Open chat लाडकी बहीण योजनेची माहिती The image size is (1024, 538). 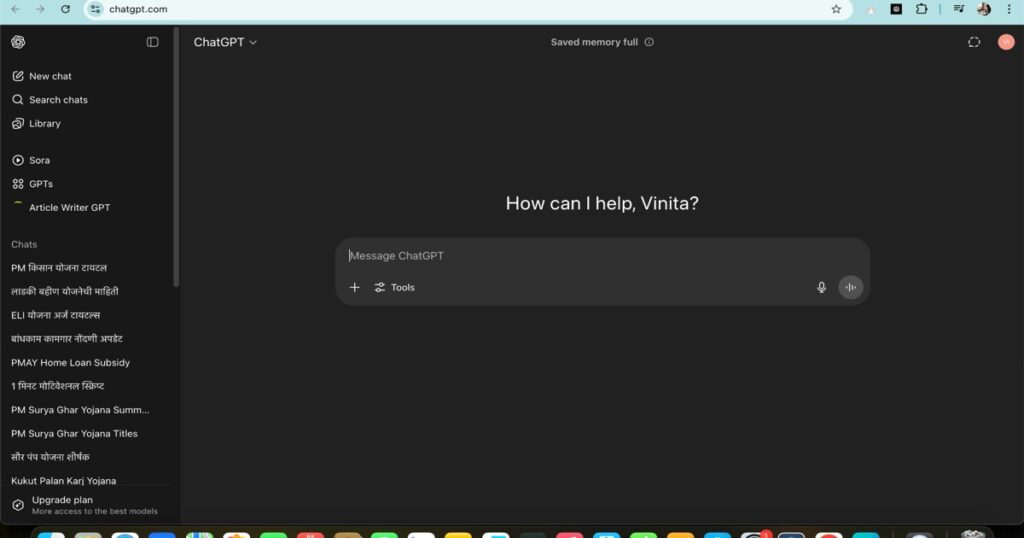click(65, 291)
